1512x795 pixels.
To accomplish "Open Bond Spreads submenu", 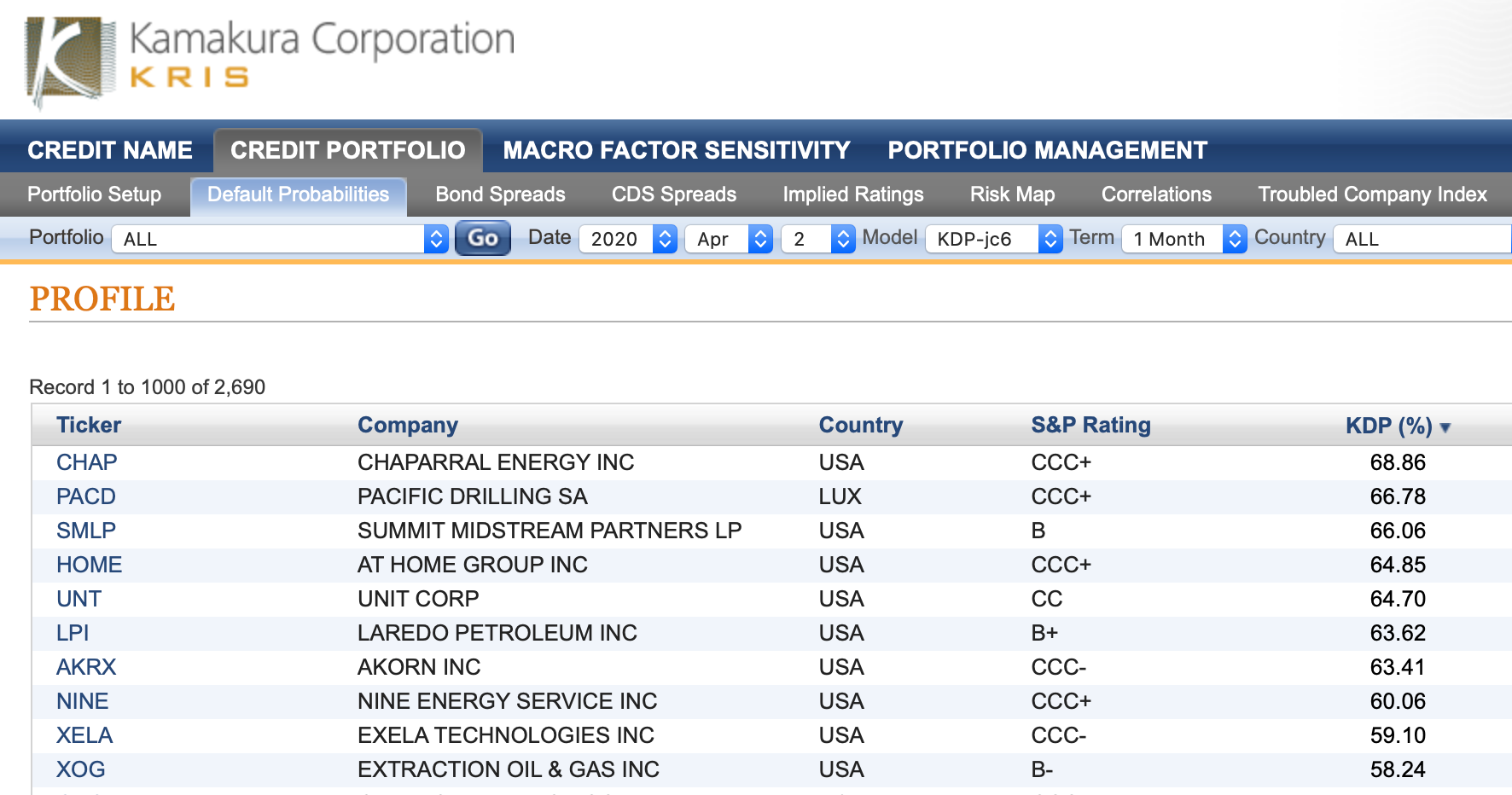I will point(501,194).
